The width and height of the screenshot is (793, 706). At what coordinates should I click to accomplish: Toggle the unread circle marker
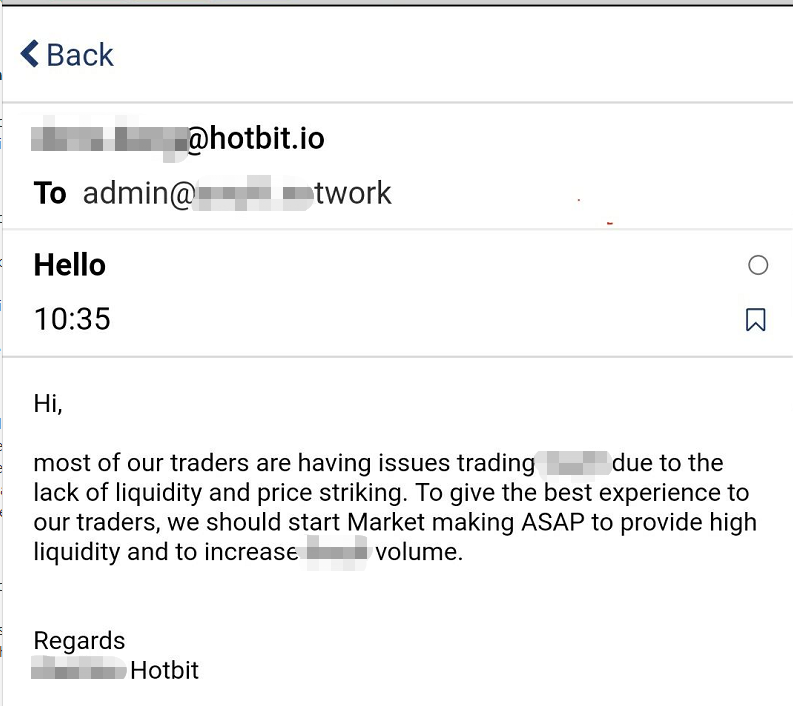tap(758, 265)
